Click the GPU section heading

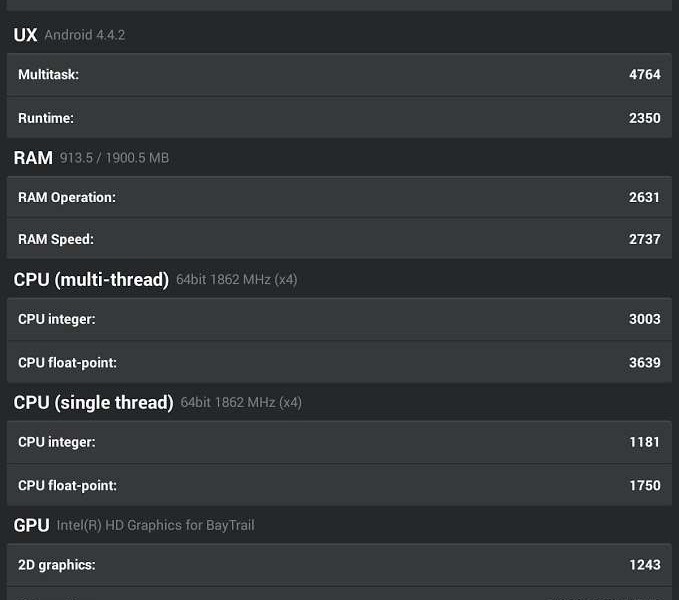point(31,525)
